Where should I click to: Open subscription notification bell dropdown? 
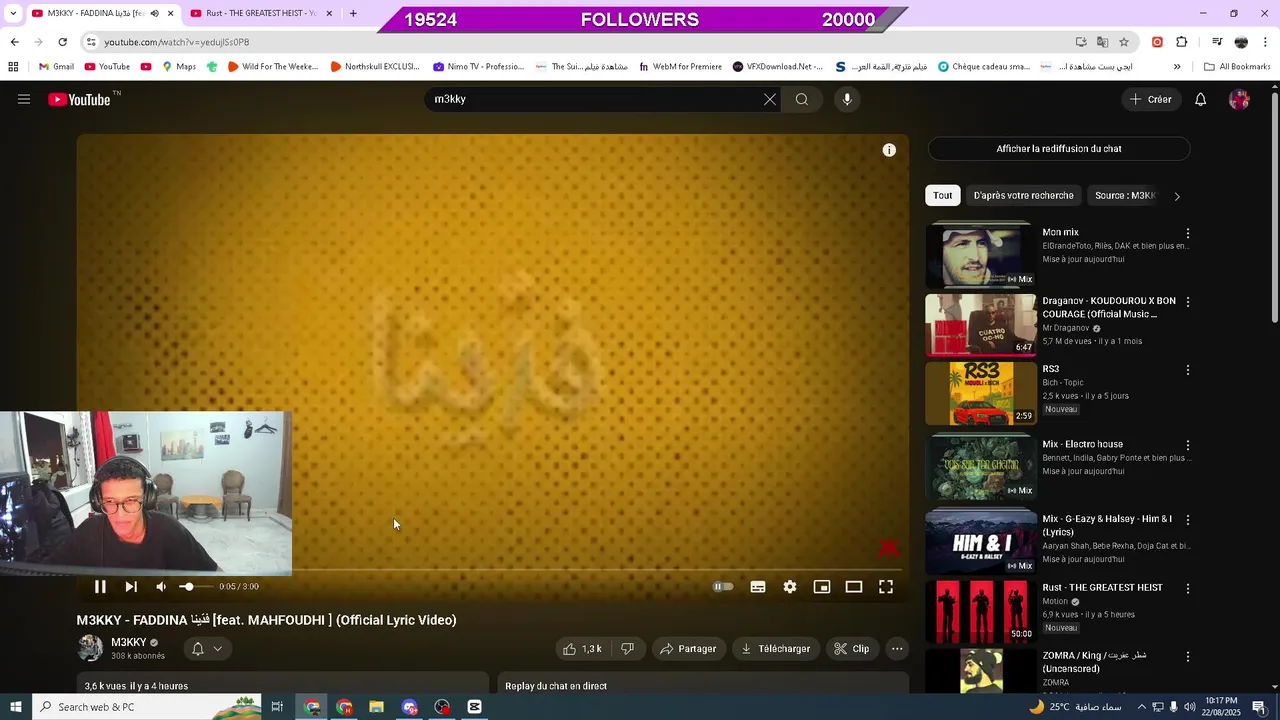click(207, 649)
